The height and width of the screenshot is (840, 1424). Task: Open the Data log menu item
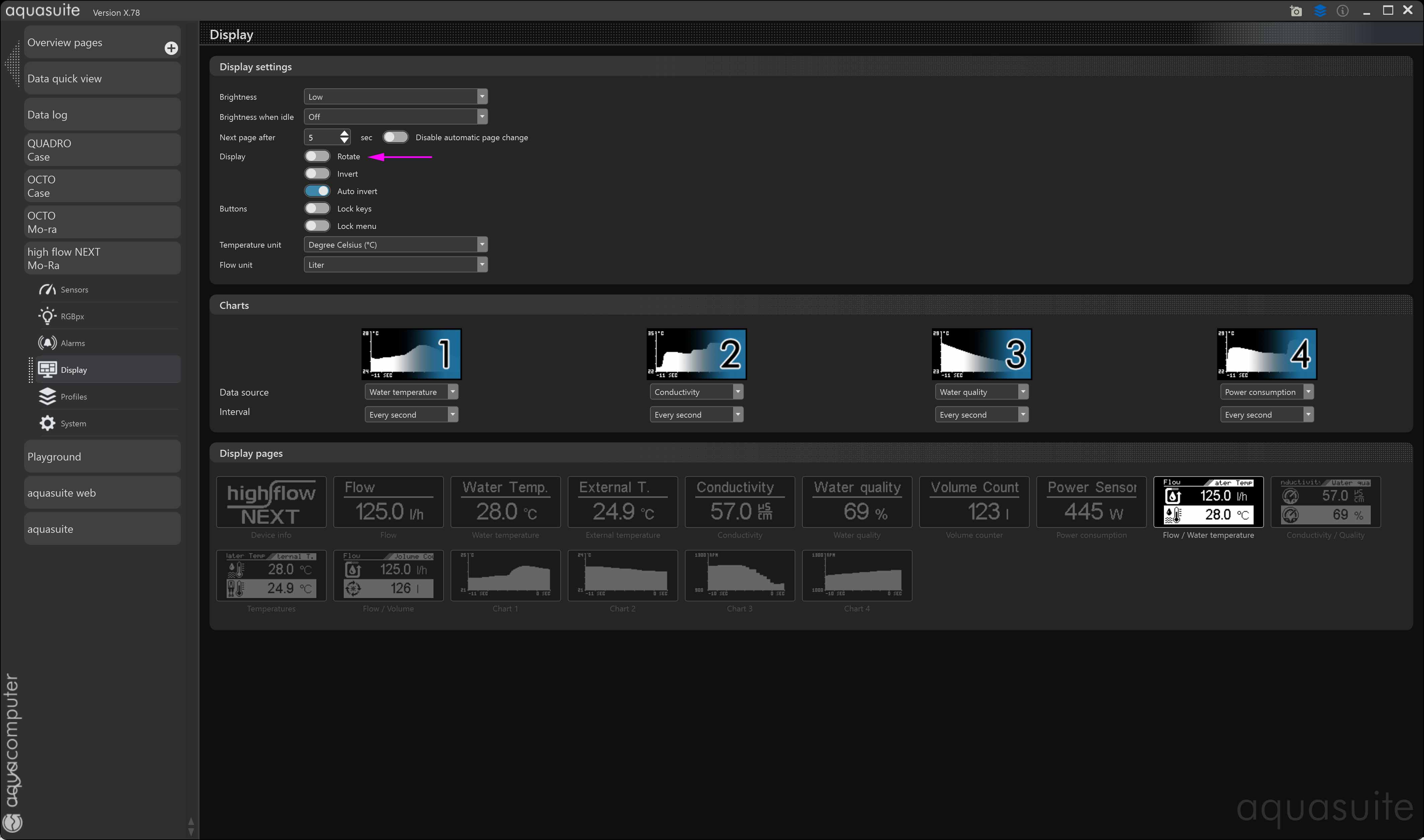pyautogui.click(x=102, y=115)
